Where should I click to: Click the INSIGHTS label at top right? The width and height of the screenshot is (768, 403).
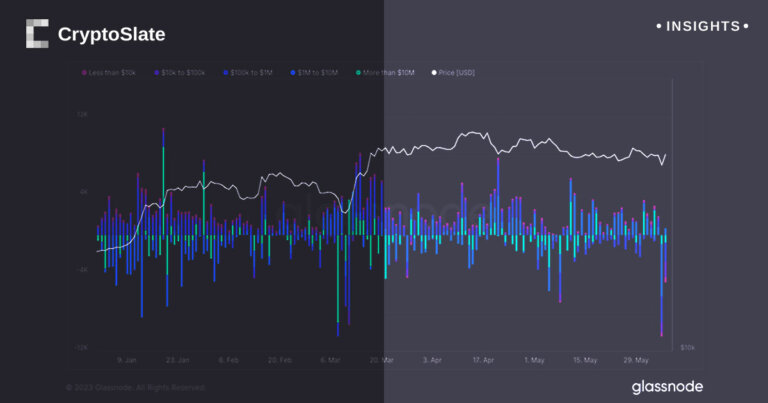(x=702, y=26)
